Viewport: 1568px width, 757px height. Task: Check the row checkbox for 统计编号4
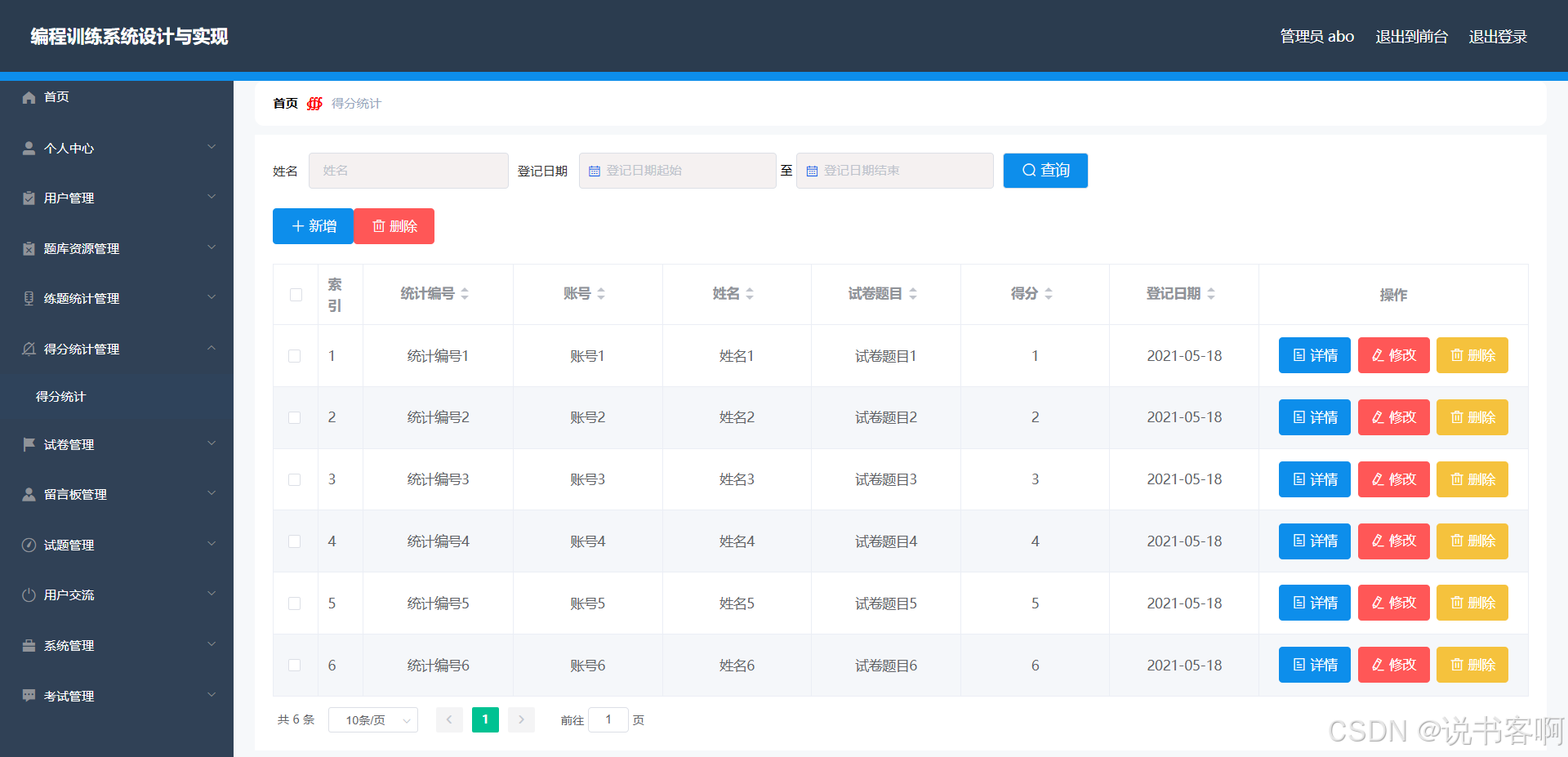pyautogui.click(x=295, y=541)
